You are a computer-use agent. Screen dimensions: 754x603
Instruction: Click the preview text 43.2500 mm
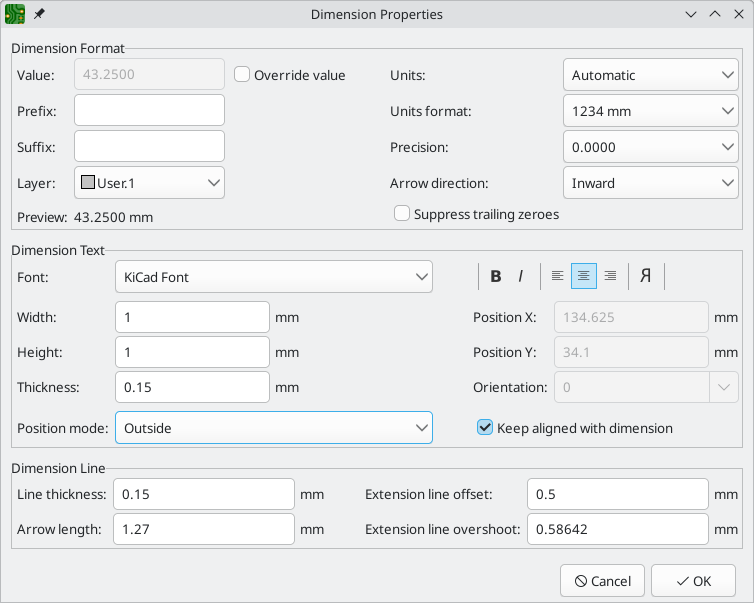(113, 217)
